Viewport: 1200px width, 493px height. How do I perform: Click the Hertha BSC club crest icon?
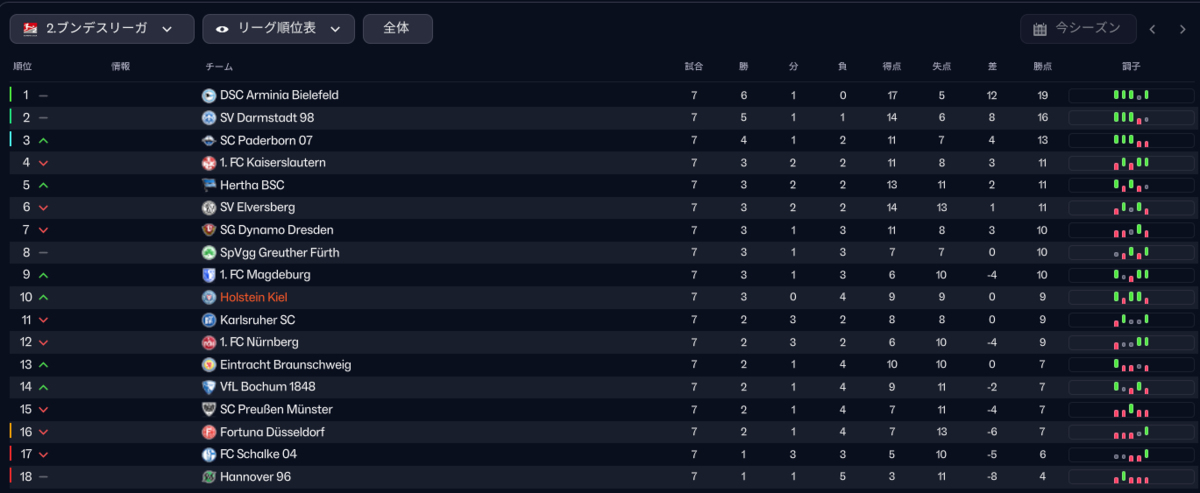coord(209,185)
